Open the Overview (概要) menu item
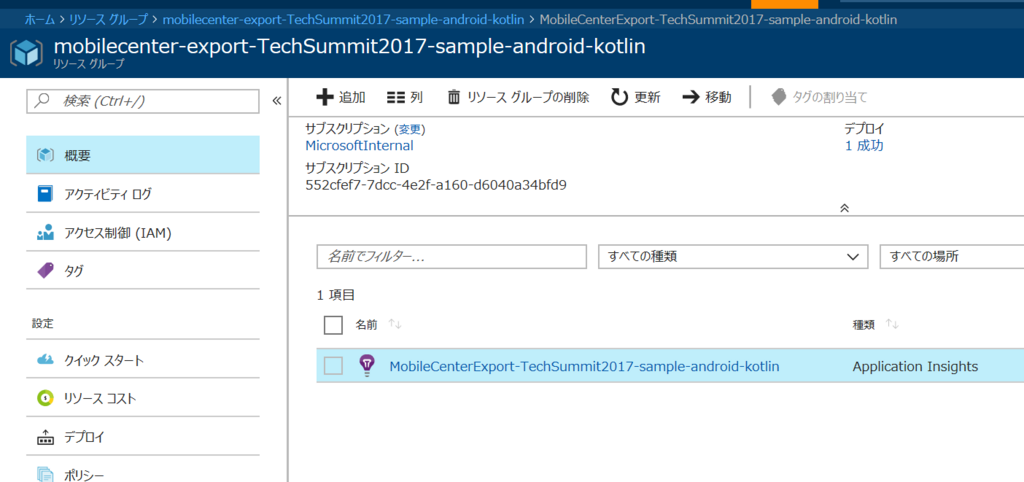 [142, 155]
